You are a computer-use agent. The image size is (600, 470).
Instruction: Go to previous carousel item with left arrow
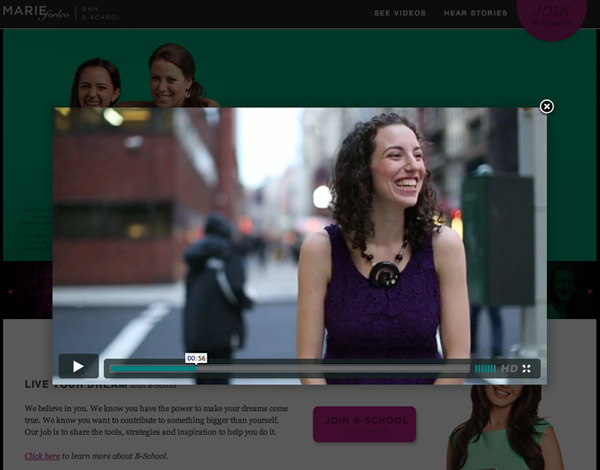pyautogui.click(x=10, y=292)
